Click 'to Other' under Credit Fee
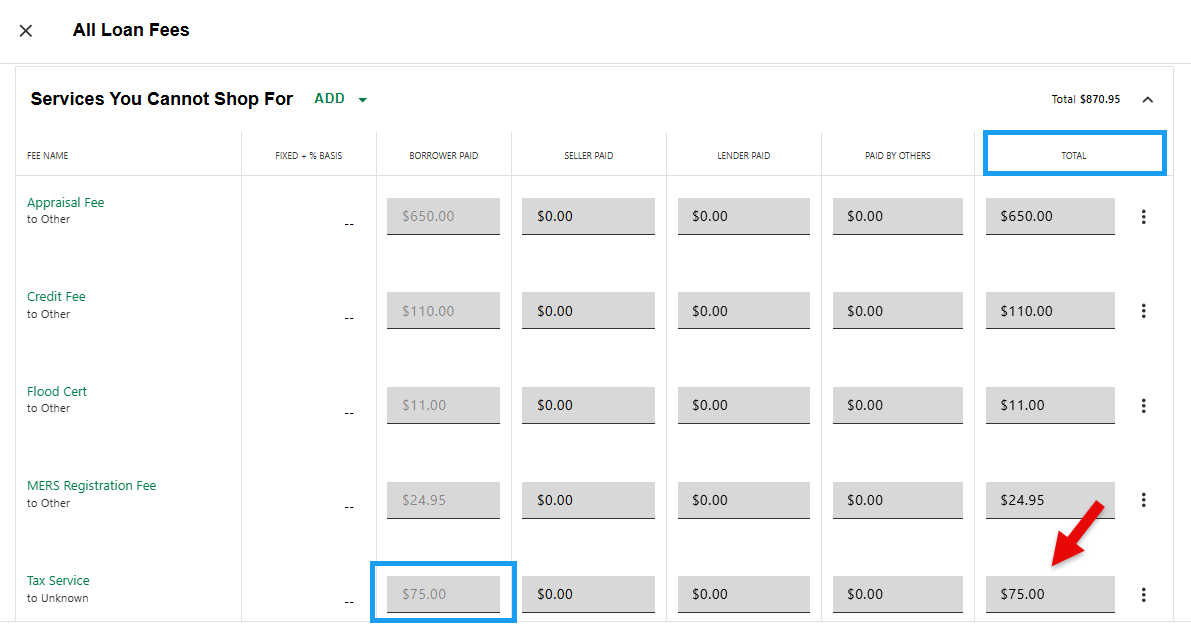 pos(49,314)
